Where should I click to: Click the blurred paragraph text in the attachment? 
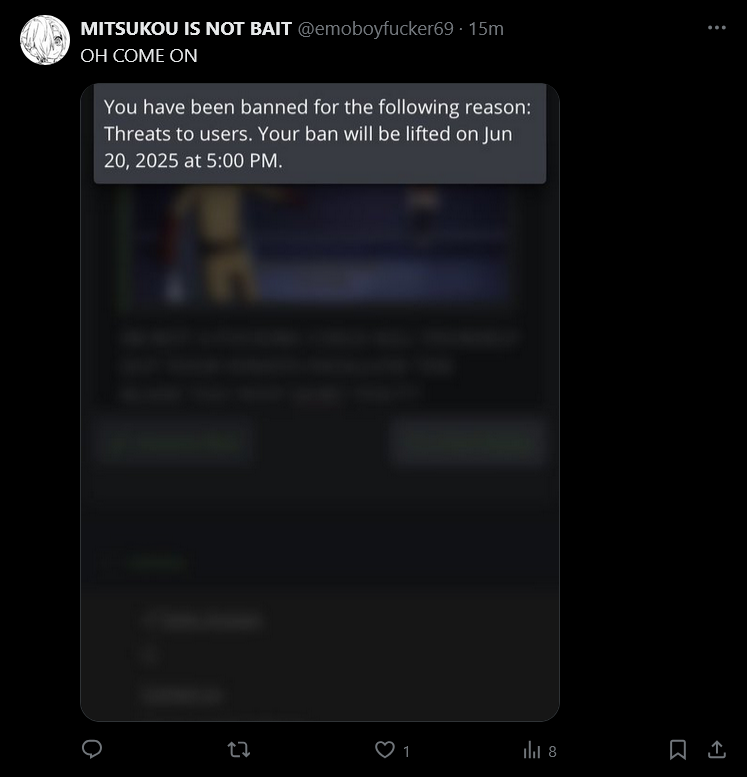coord(320,366)
